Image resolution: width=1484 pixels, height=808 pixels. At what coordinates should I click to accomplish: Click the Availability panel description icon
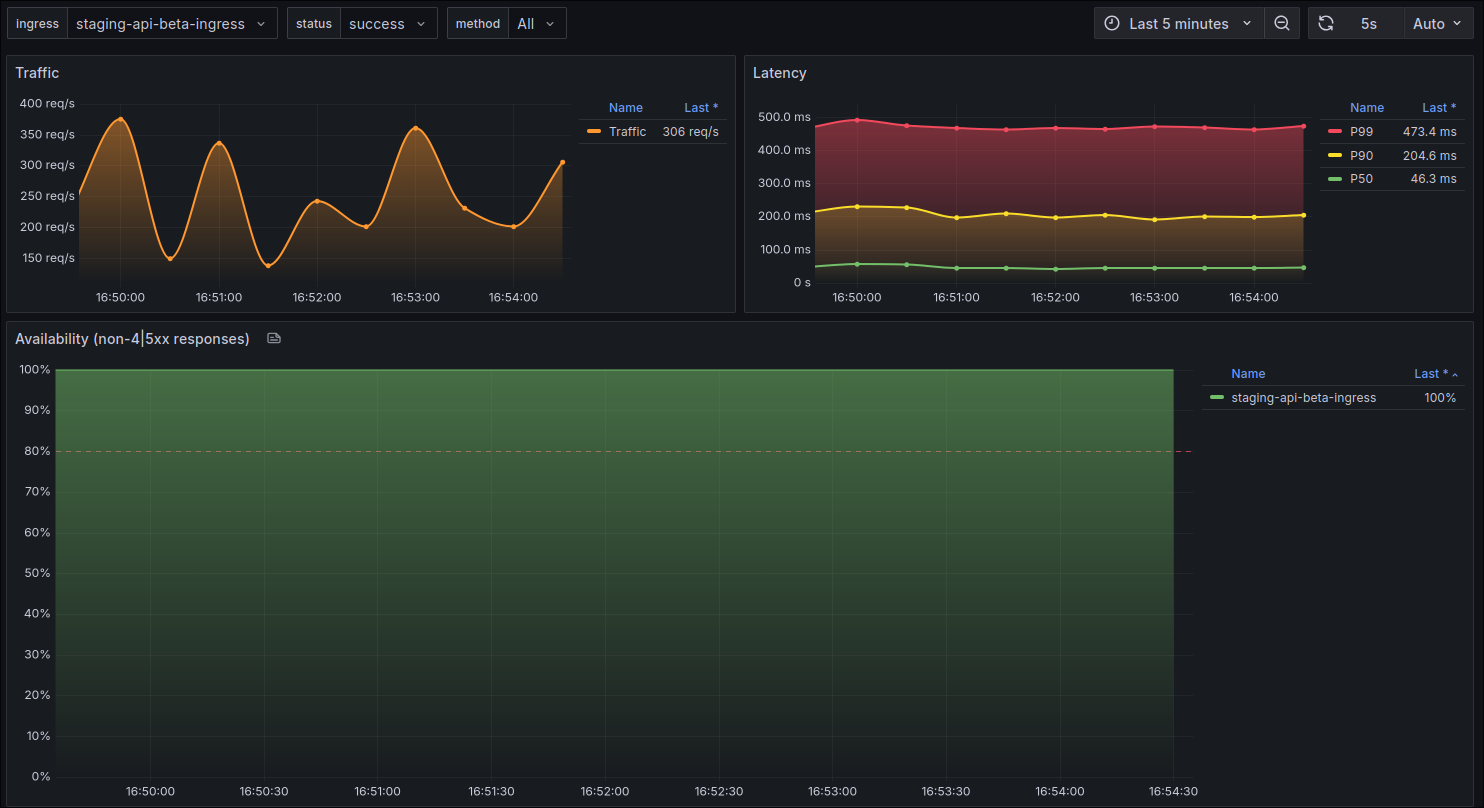pyautogui.click(x=274, y=339)
